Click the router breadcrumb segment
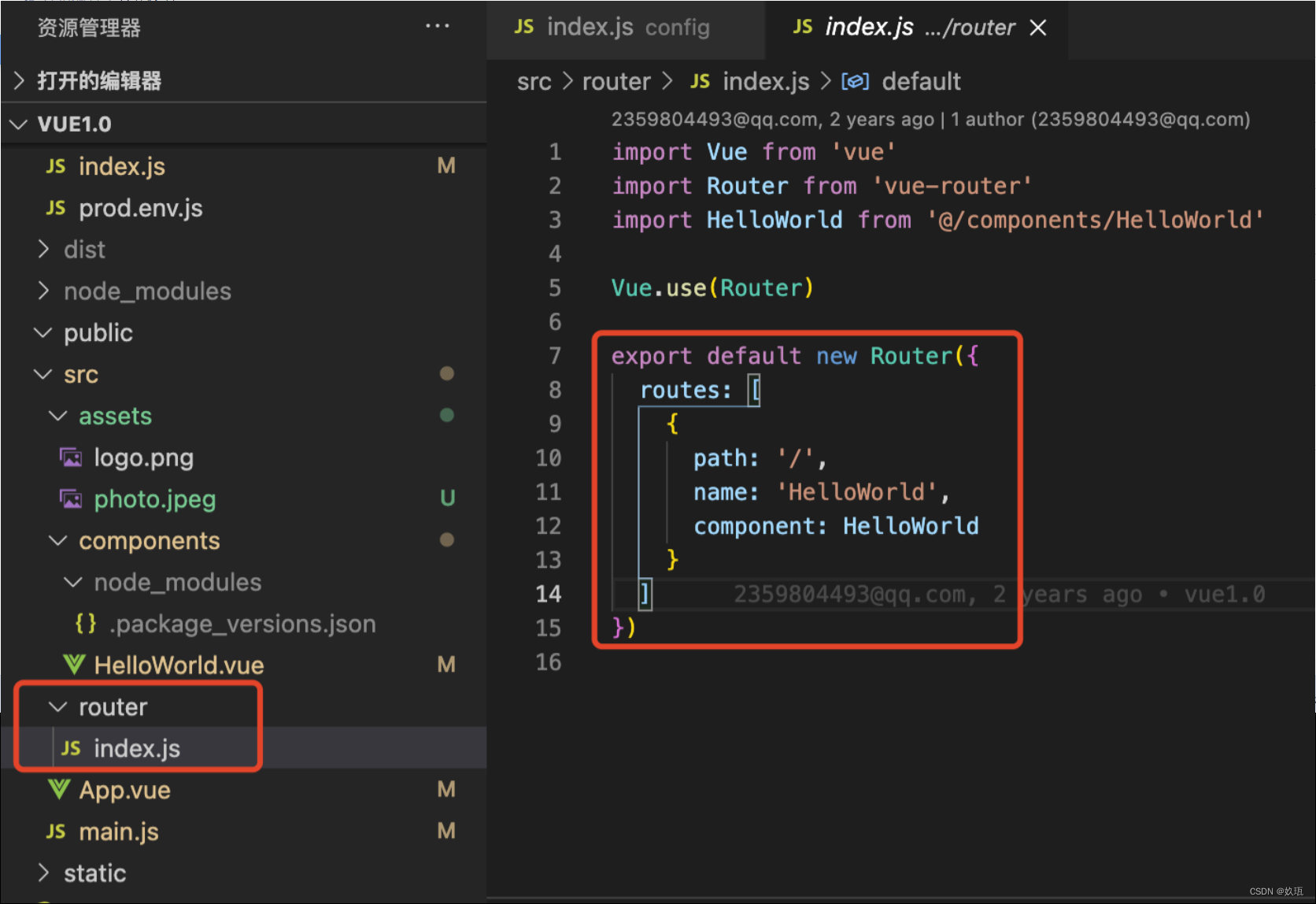Viewport: 1316px width, 904px height. pyautogui.click(x=616, y=81)
